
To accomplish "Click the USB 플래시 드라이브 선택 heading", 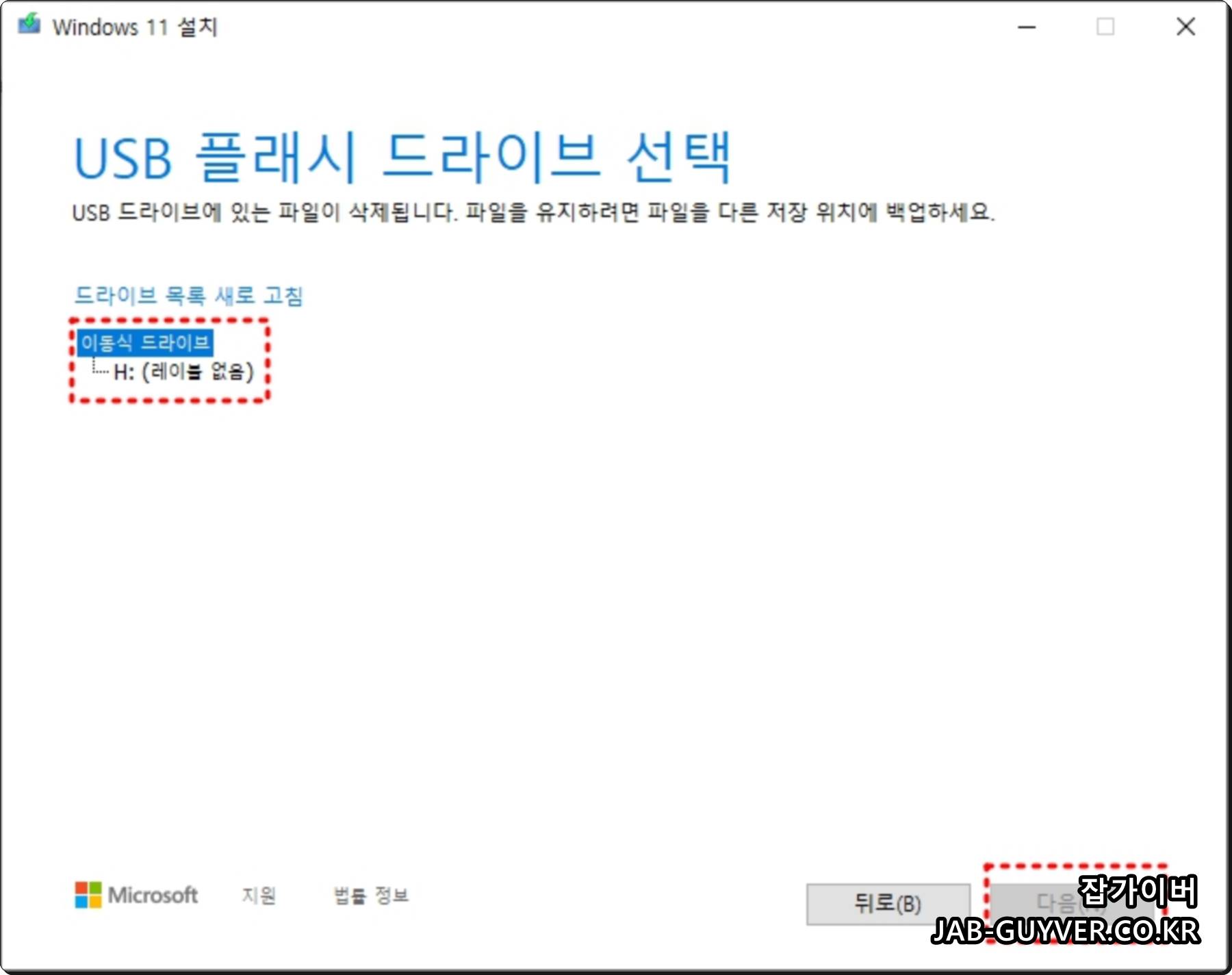I will [402, 157].
